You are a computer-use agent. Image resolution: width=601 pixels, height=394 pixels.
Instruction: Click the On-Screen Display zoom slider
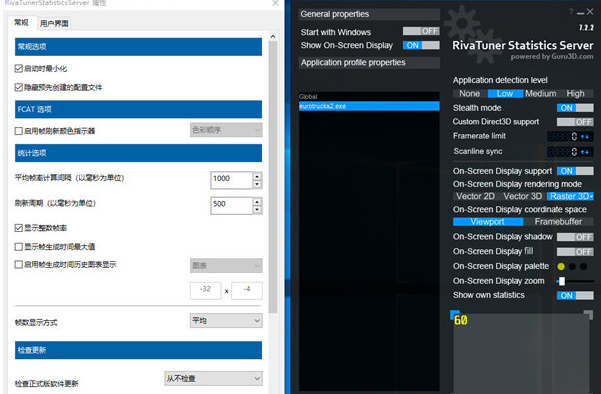[575, 281]
